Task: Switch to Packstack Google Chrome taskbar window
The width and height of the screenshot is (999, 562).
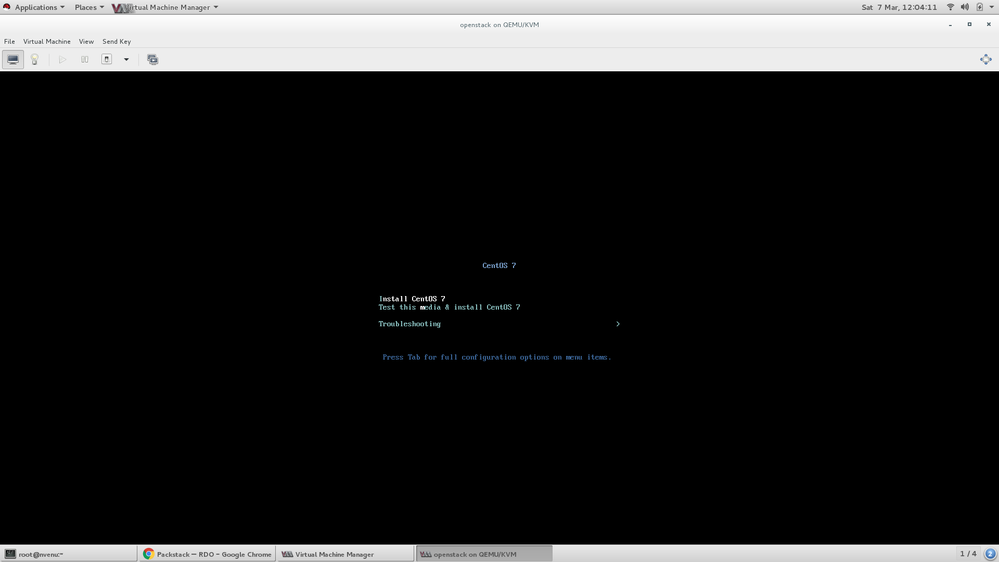Action: coord(207,554)
